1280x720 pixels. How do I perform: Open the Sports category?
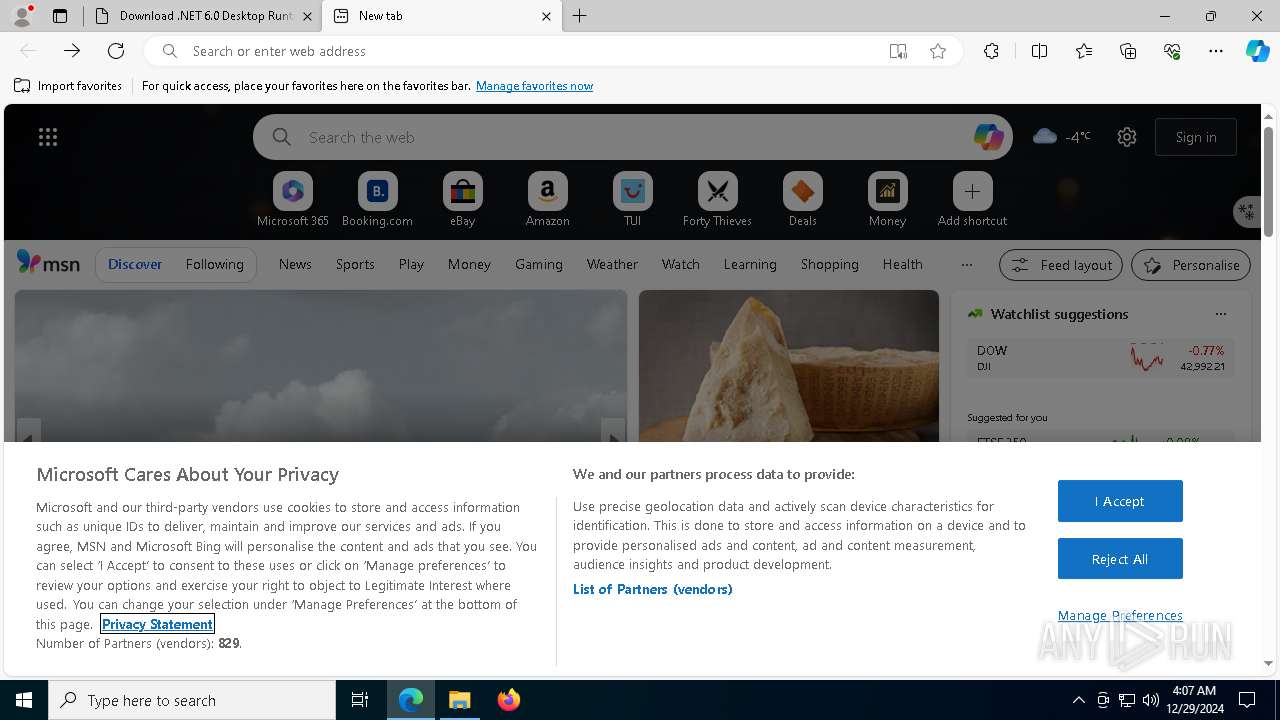click(x=355, y=264)
